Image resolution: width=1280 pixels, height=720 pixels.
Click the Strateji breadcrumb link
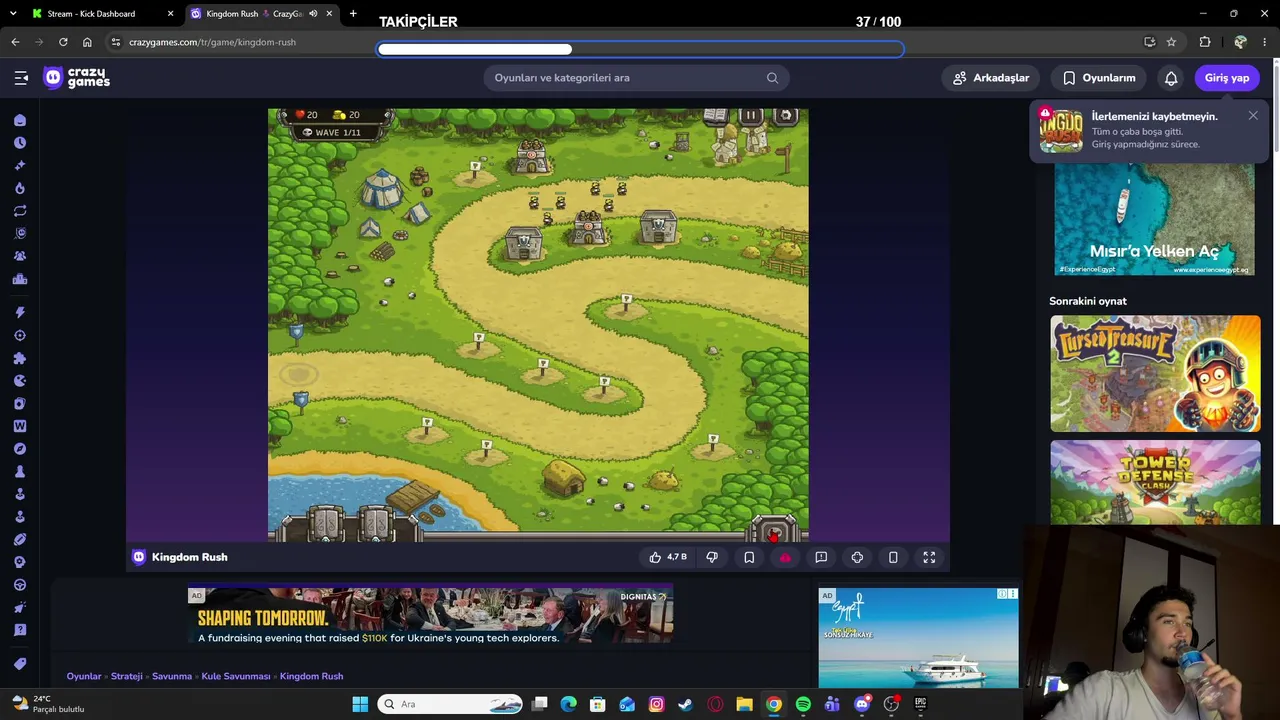pyautogui.click(x=127, y=676)
